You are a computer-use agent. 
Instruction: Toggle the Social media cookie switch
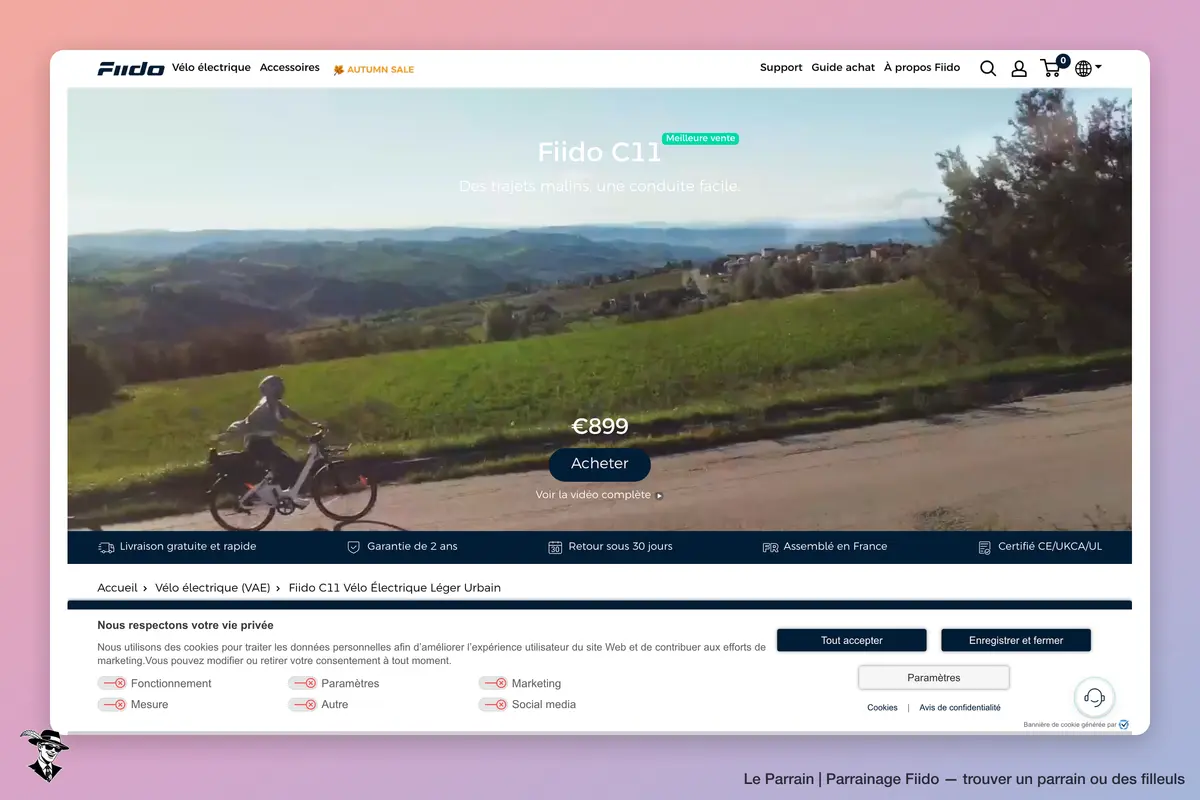[x=493, y=704]
